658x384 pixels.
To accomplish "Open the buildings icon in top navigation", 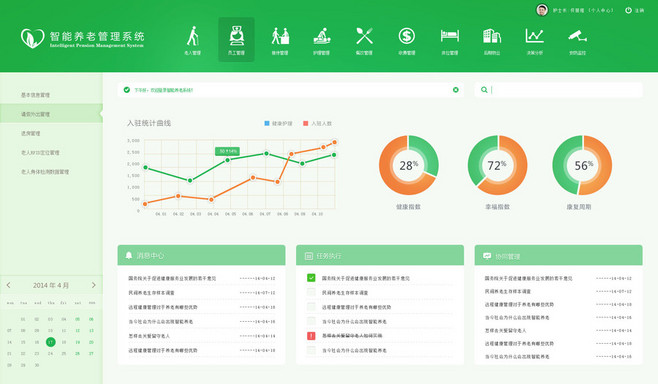I will tap(492, 36).
